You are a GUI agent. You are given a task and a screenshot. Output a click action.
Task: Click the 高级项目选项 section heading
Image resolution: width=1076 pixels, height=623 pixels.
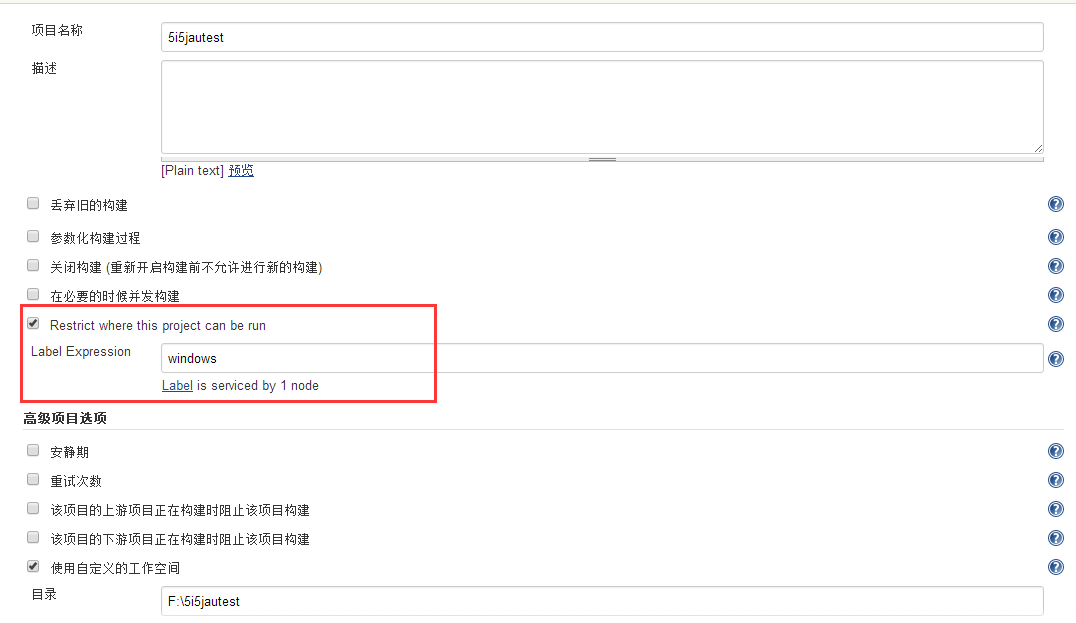point(65,418)
